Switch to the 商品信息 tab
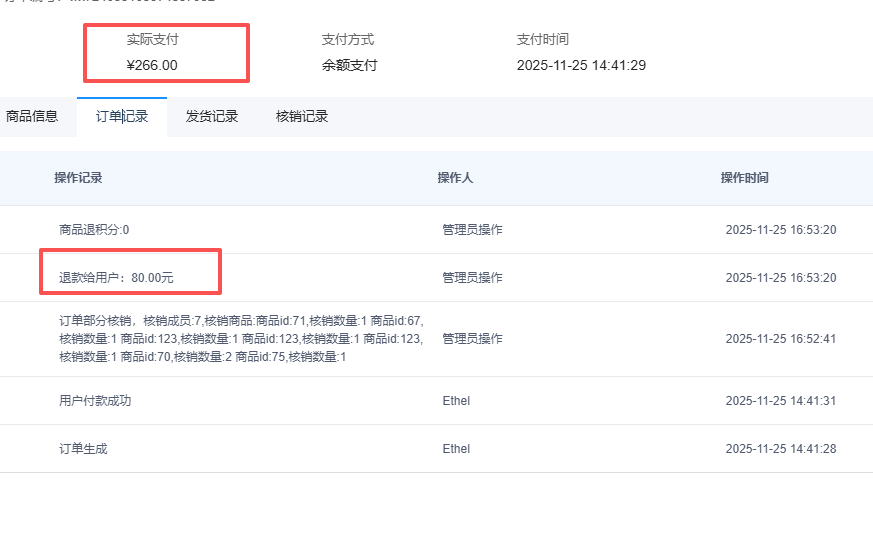Image resolution: width=873 pixels, height=555 pixels. coord(32,116)
